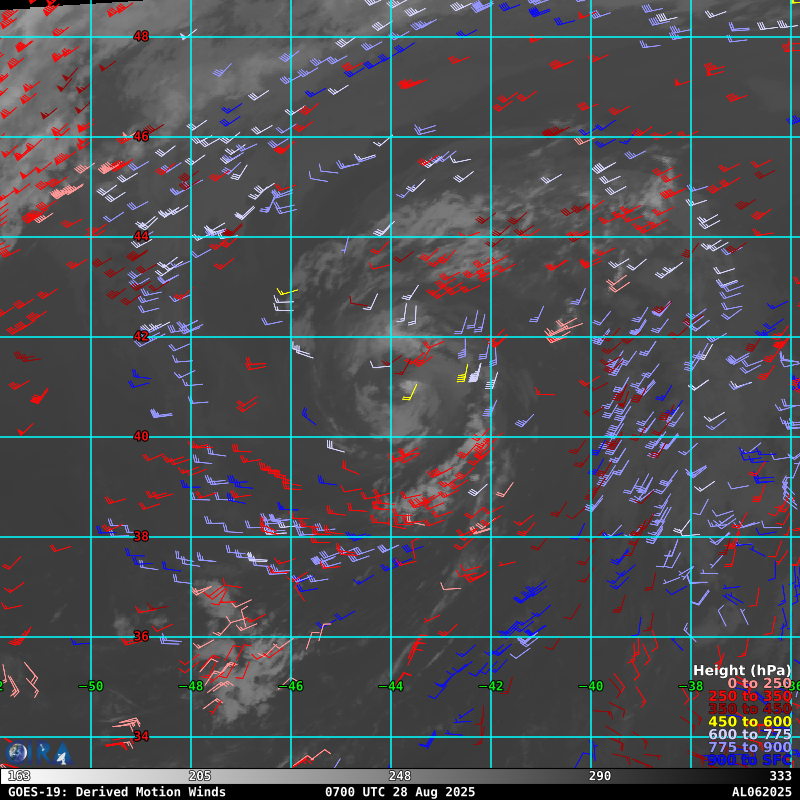Click the yellow wind barb near storm center
Viewport: 800px width, 800px height.
click(x=410, y=392)
